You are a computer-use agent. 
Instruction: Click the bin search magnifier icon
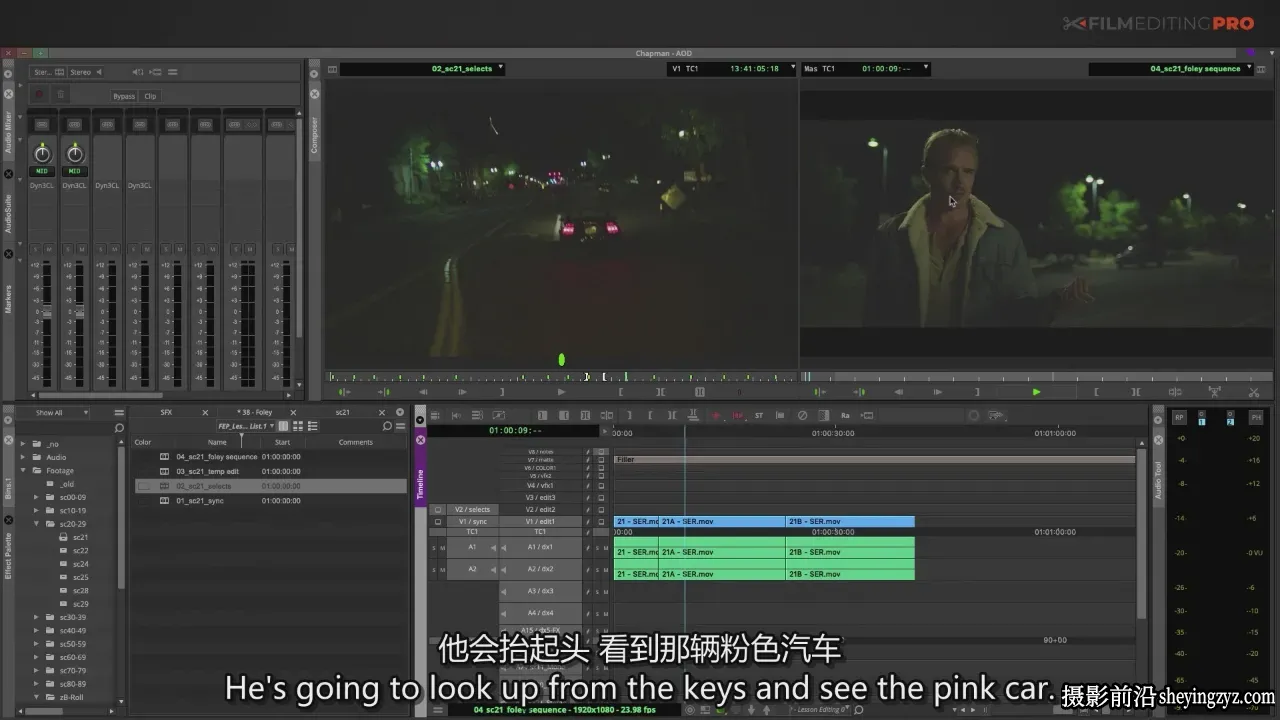[387, 427]
